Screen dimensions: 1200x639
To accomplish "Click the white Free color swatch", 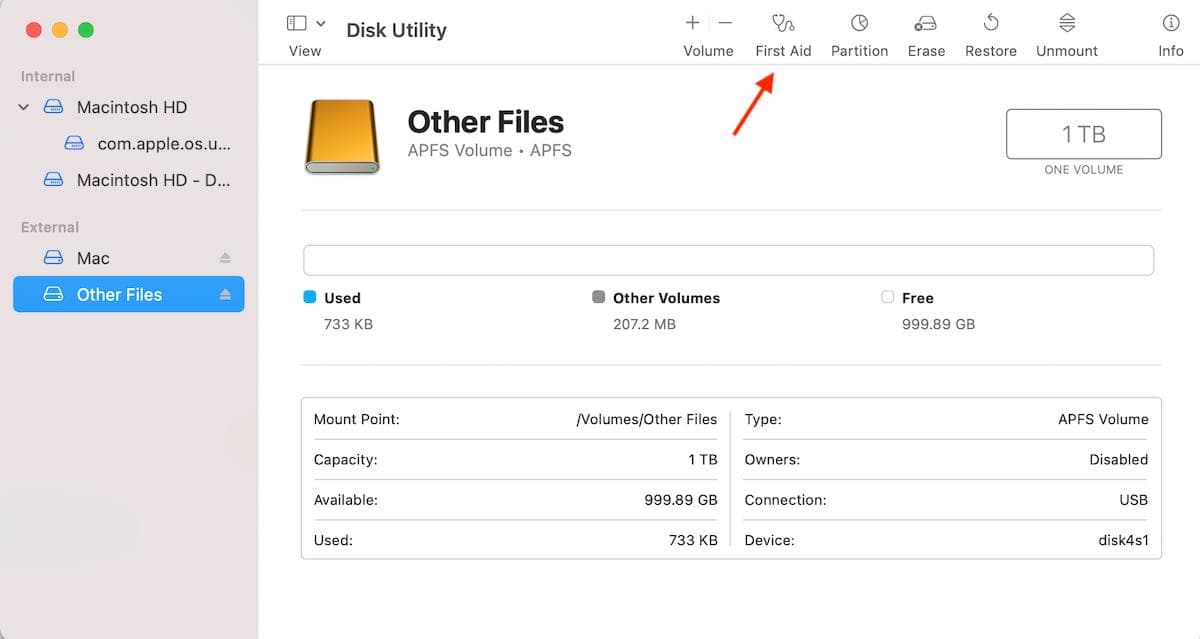I will pos(887,297).
